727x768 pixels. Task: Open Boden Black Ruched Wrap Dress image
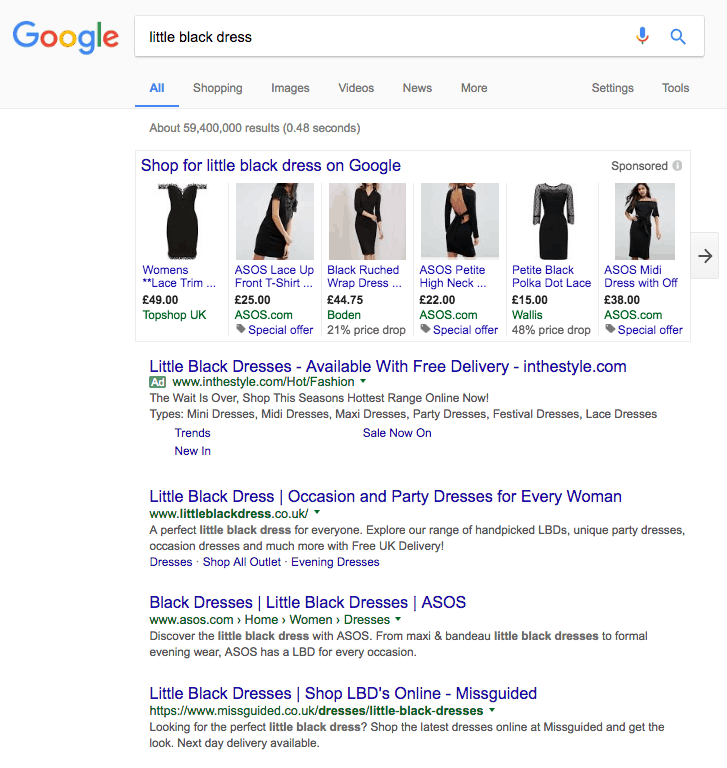367,221
